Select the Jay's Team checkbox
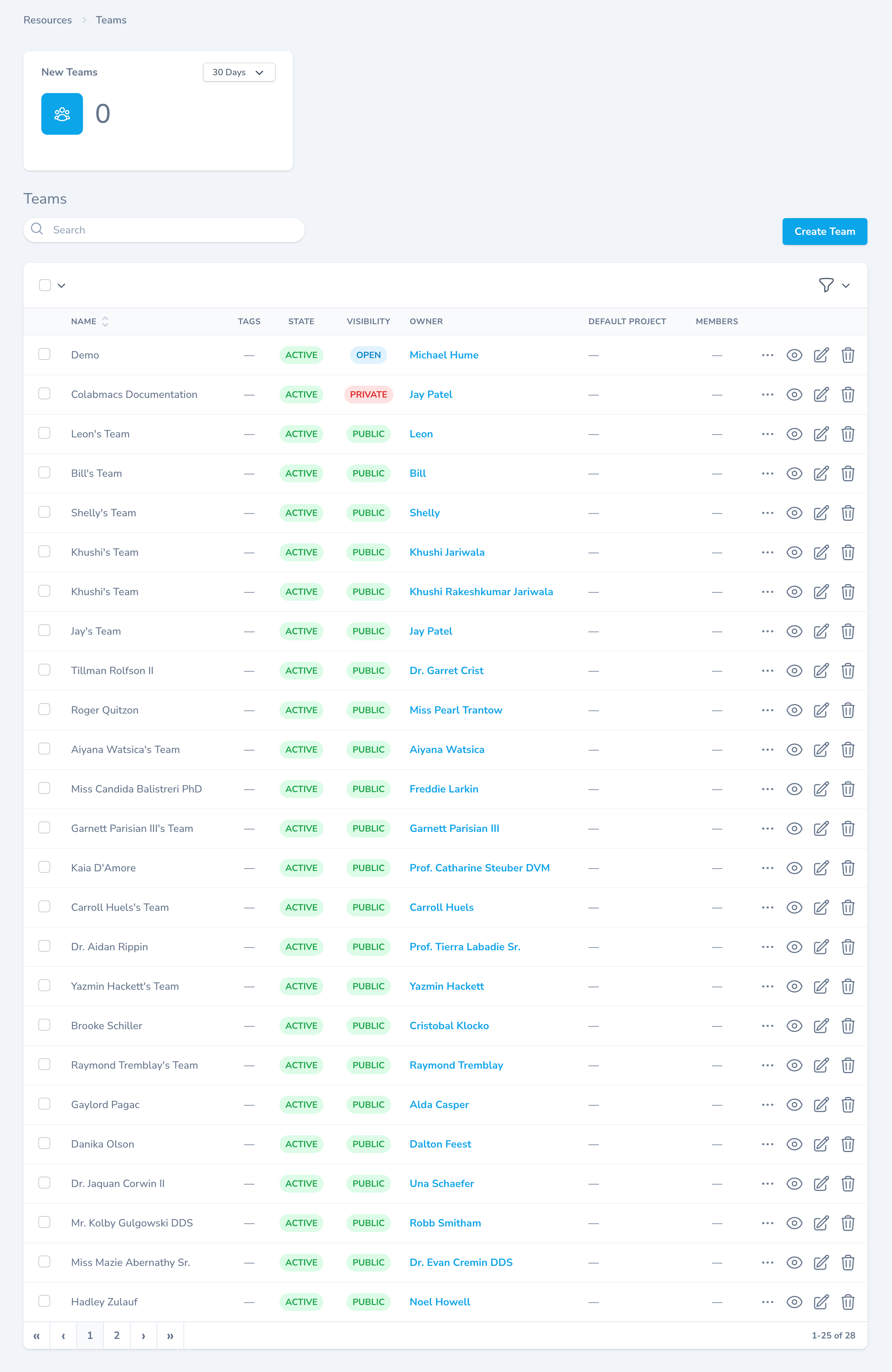892x1372 pixels. point(44,630)
